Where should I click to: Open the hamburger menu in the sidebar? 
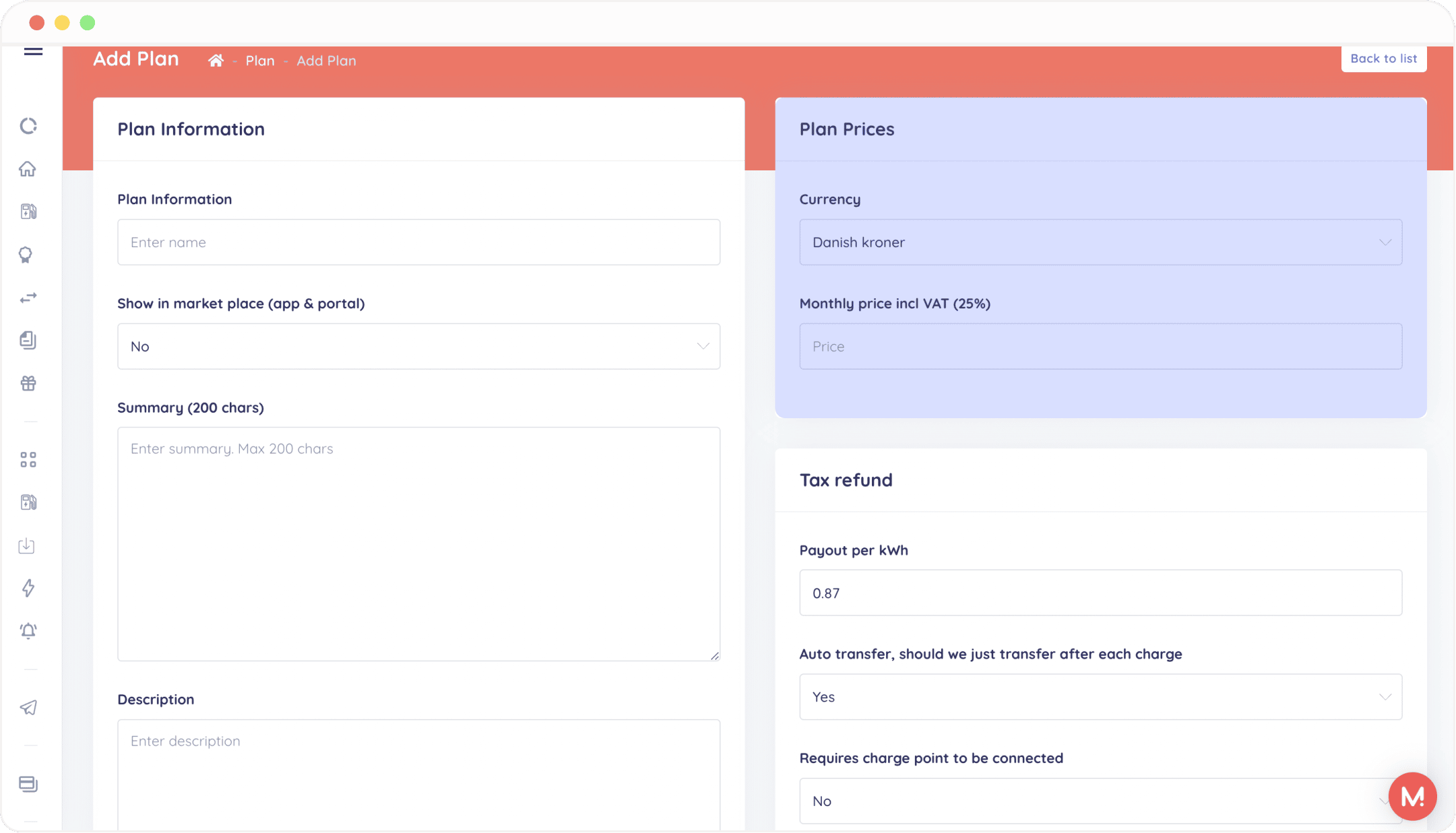[x=33, y=51]
